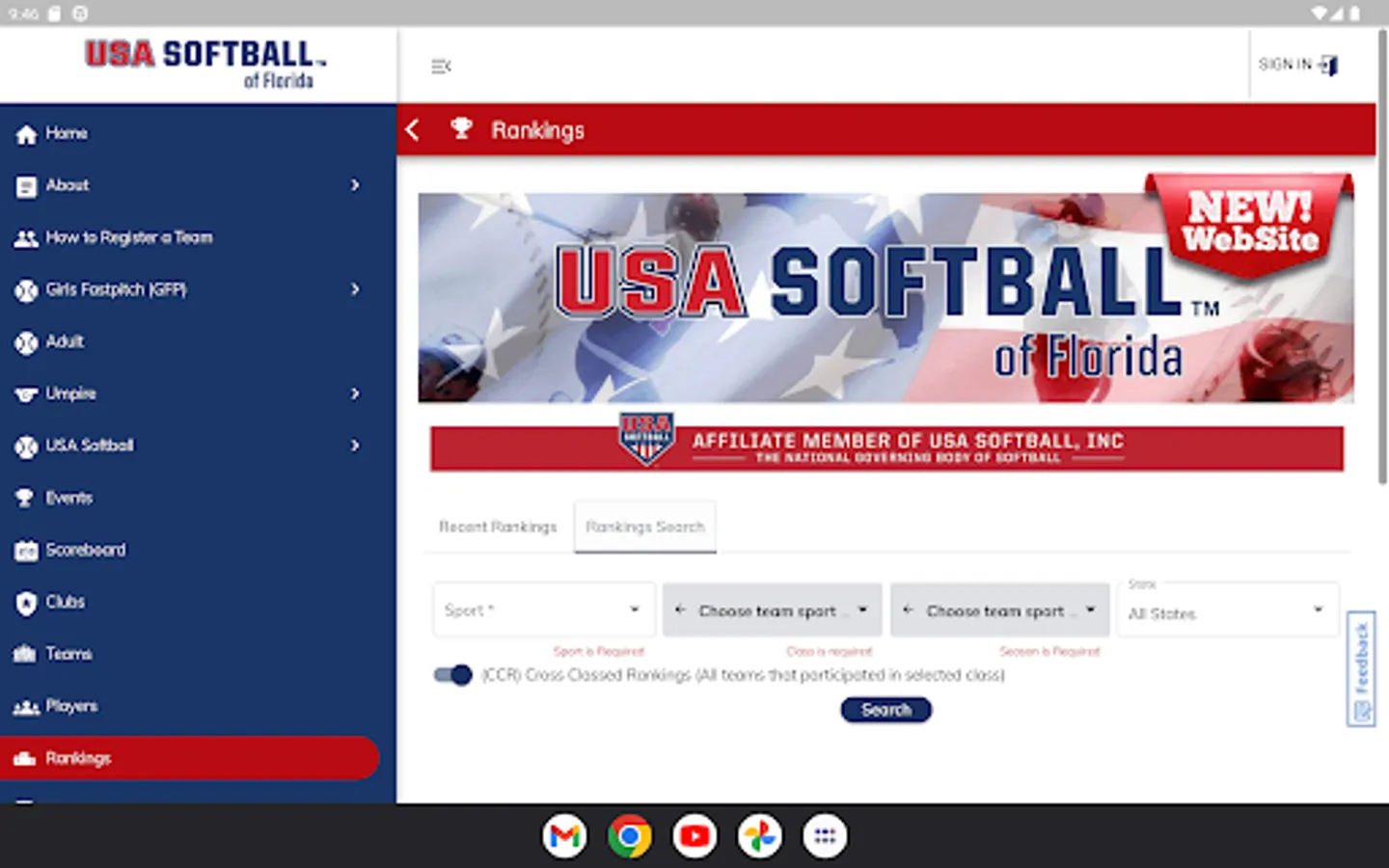Image resolution: width=1389 pixels, height=868 pixels.
Task: Click the Scoreboard icon
Action: point(26,551)
